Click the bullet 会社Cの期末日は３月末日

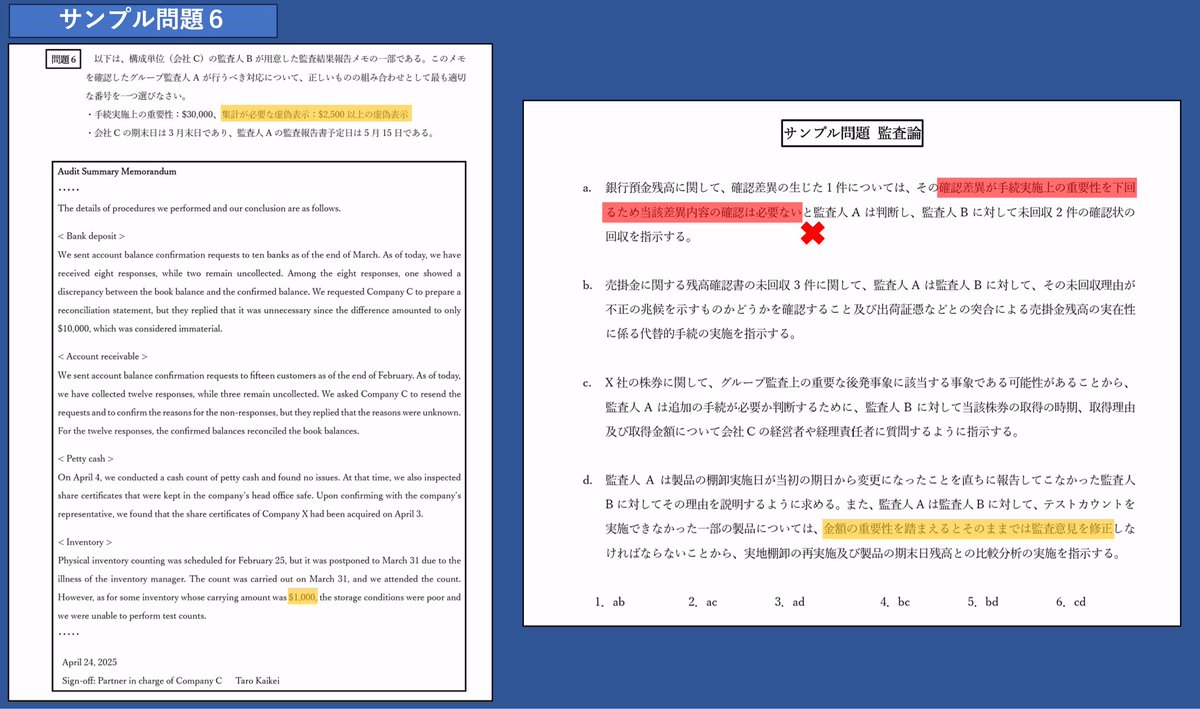click(259, 133)
